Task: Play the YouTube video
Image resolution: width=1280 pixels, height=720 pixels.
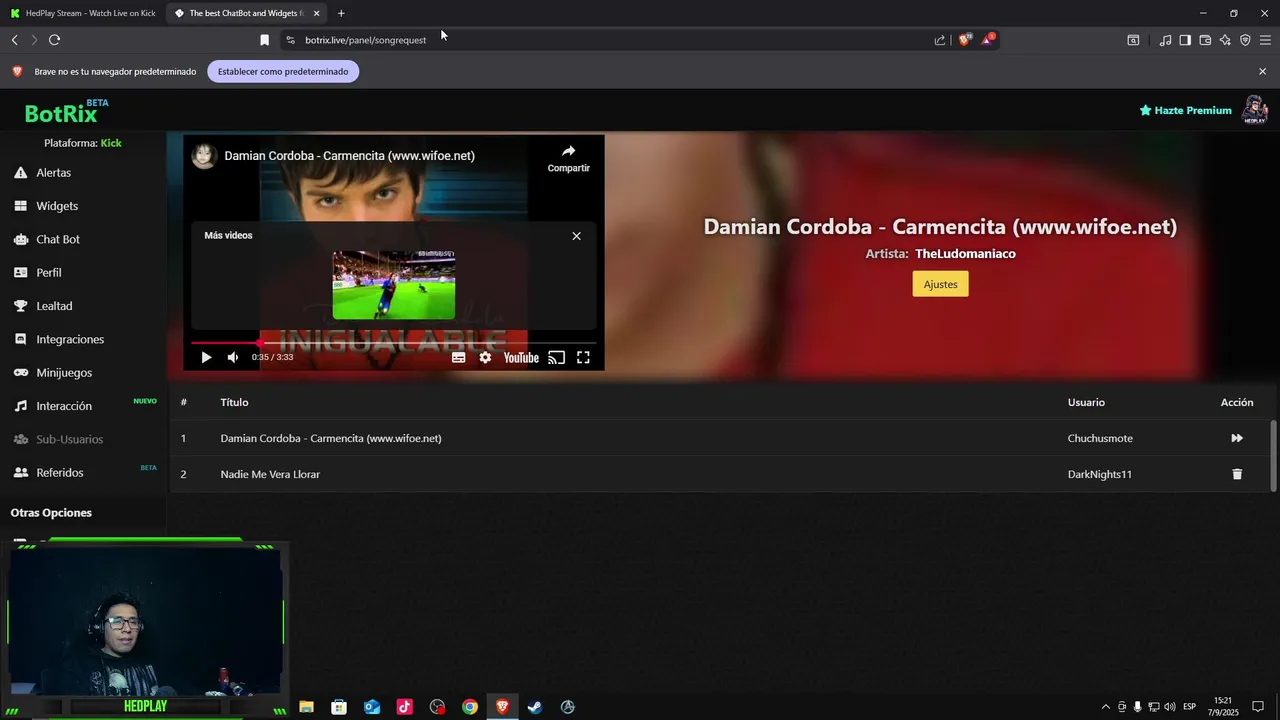Action: 206,357
